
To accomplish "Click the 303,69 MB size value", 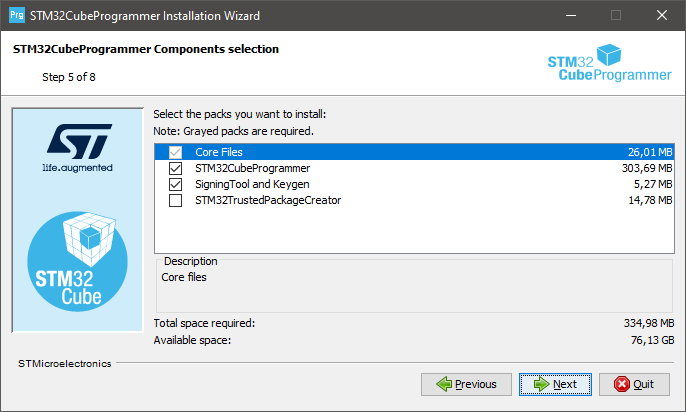I will [647, 168].
